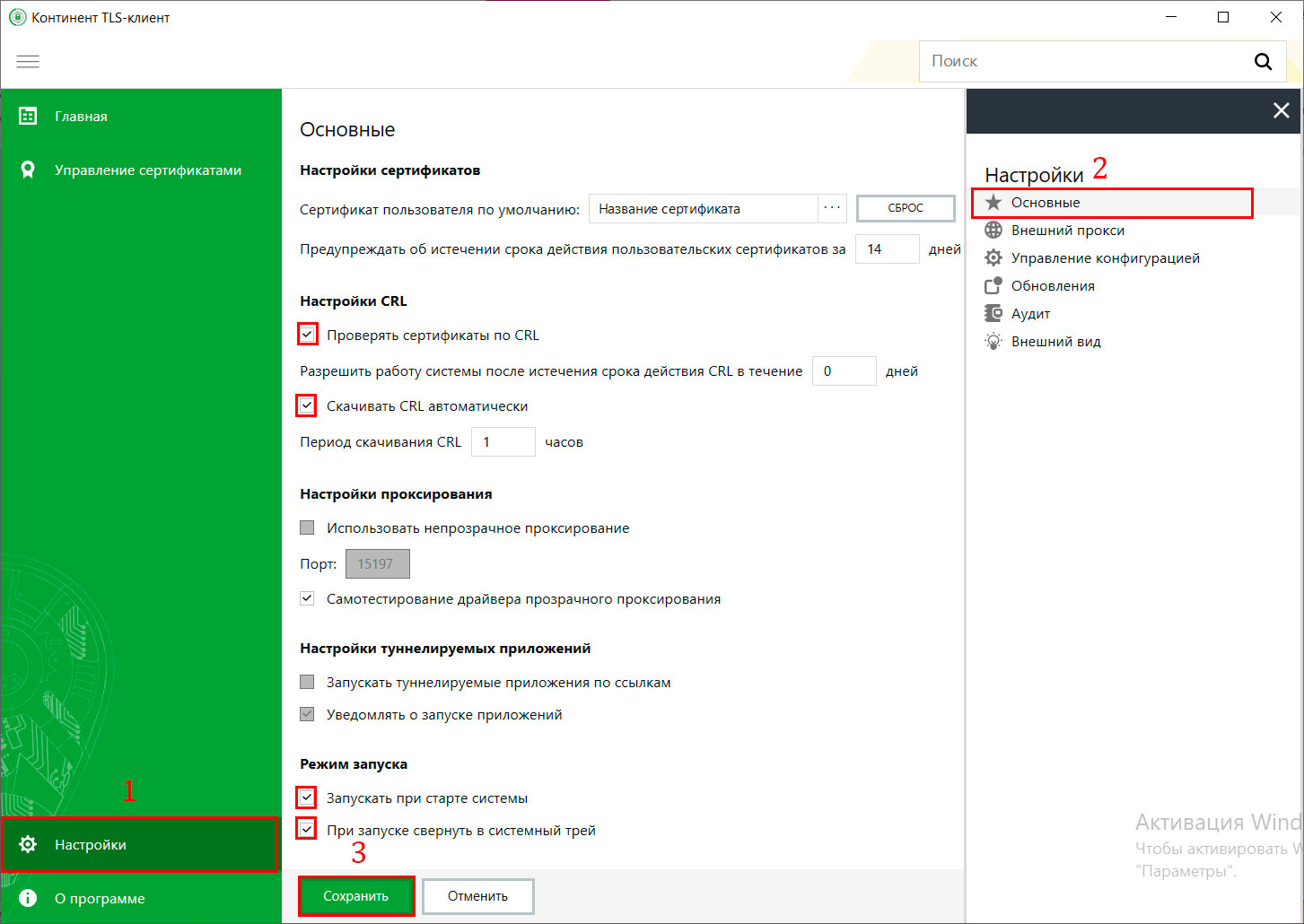The image size is (1304, 924).
Task: Open Обновления settings section
Action: [x=1133, y=286]
